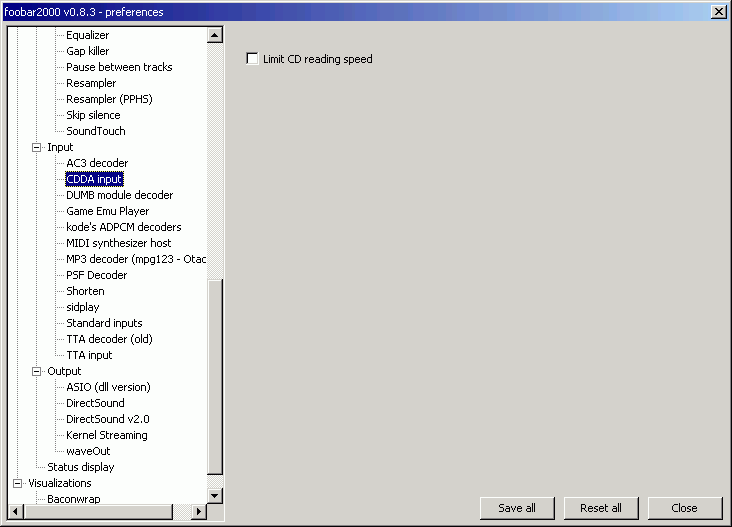Image resolution: width=732 pixels, height=527 pixels.
Task: Click the horizontal scrollbar thumb
Action: pos(98,511)
